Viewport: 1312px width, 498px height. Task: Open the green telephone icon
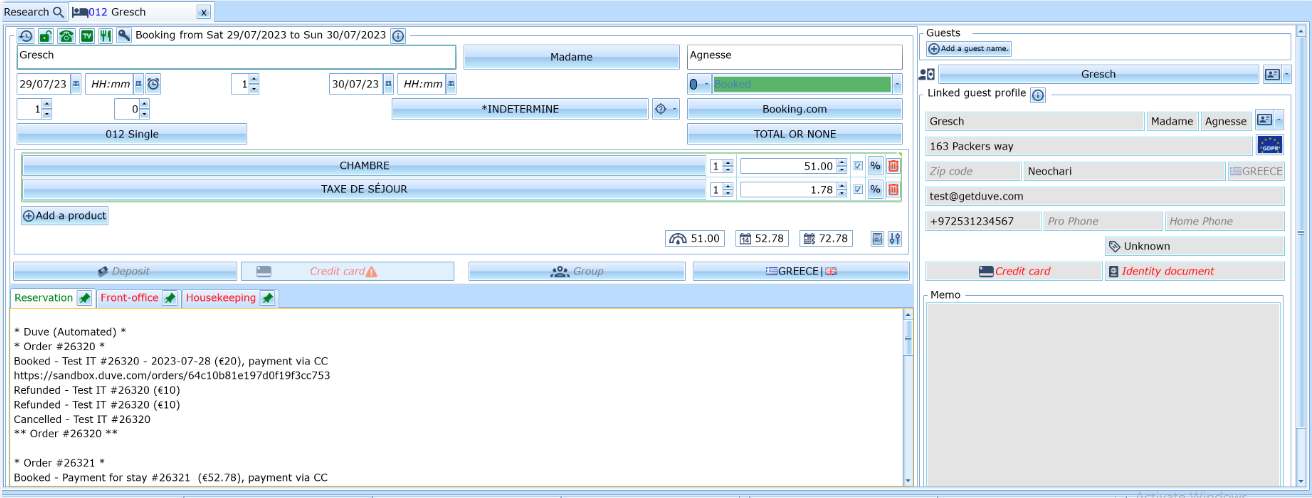[66, 35]
